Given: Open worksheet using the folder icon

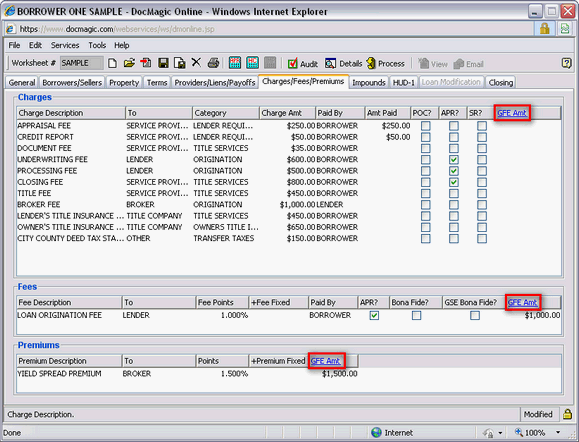Looking at the screenshot, I should (129, 63).
